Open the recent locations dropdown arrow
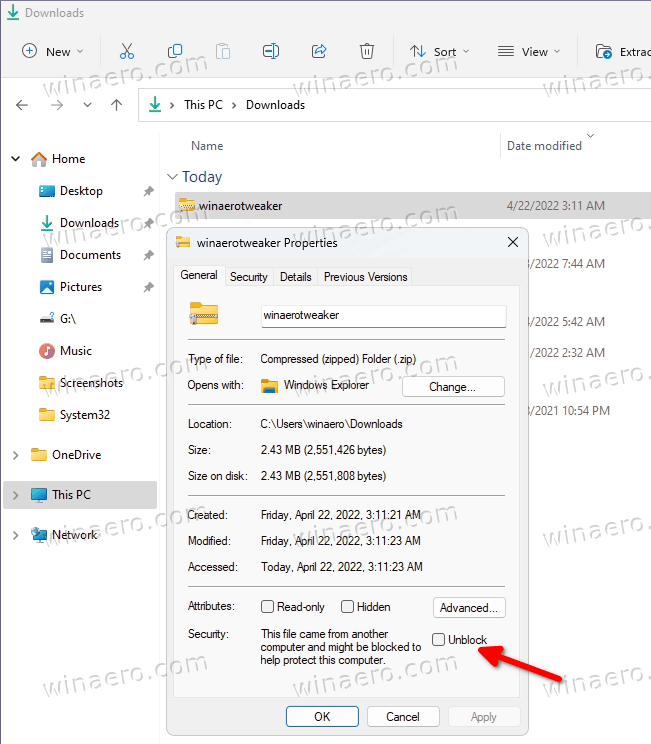Viewport: 651px width, 744px height. (87, 105)
